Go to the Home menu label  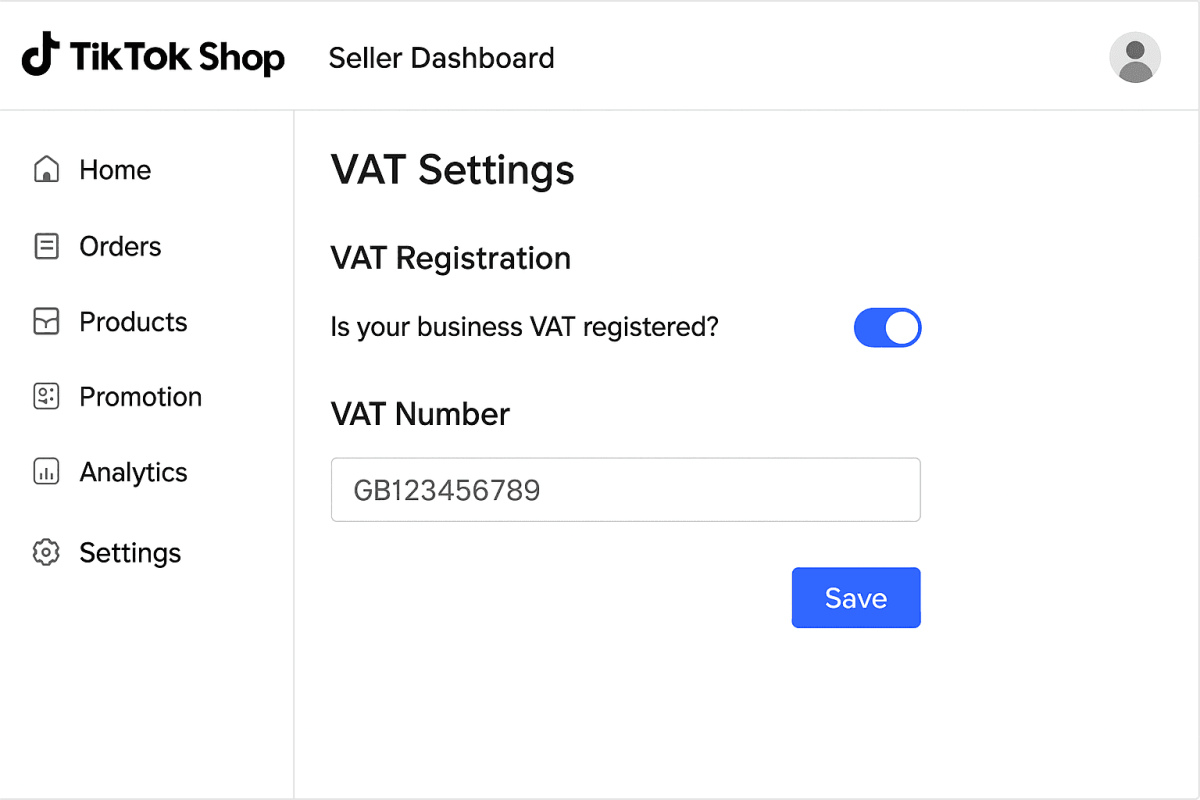pyautogui.click(x=115, y=170)
